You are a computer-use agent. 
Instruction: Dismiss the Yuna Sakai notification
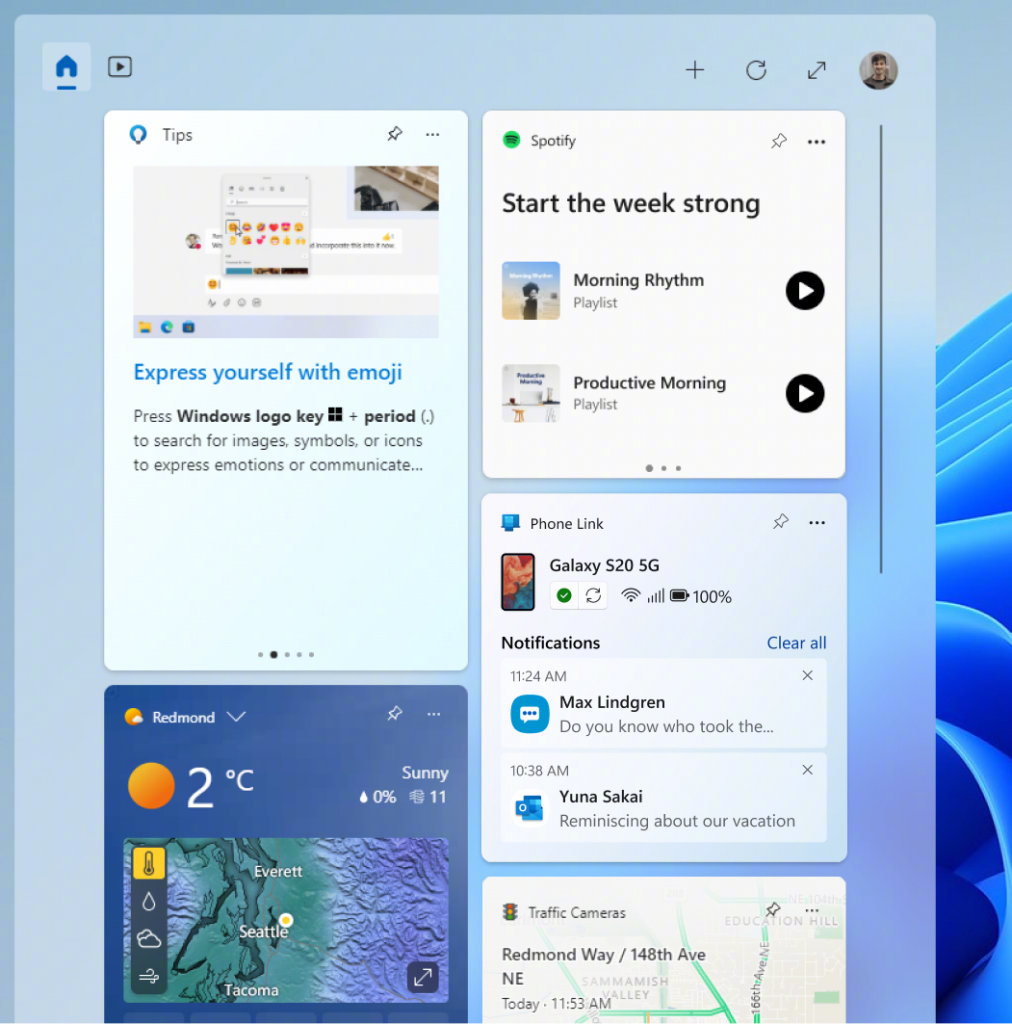coord(807,770)
